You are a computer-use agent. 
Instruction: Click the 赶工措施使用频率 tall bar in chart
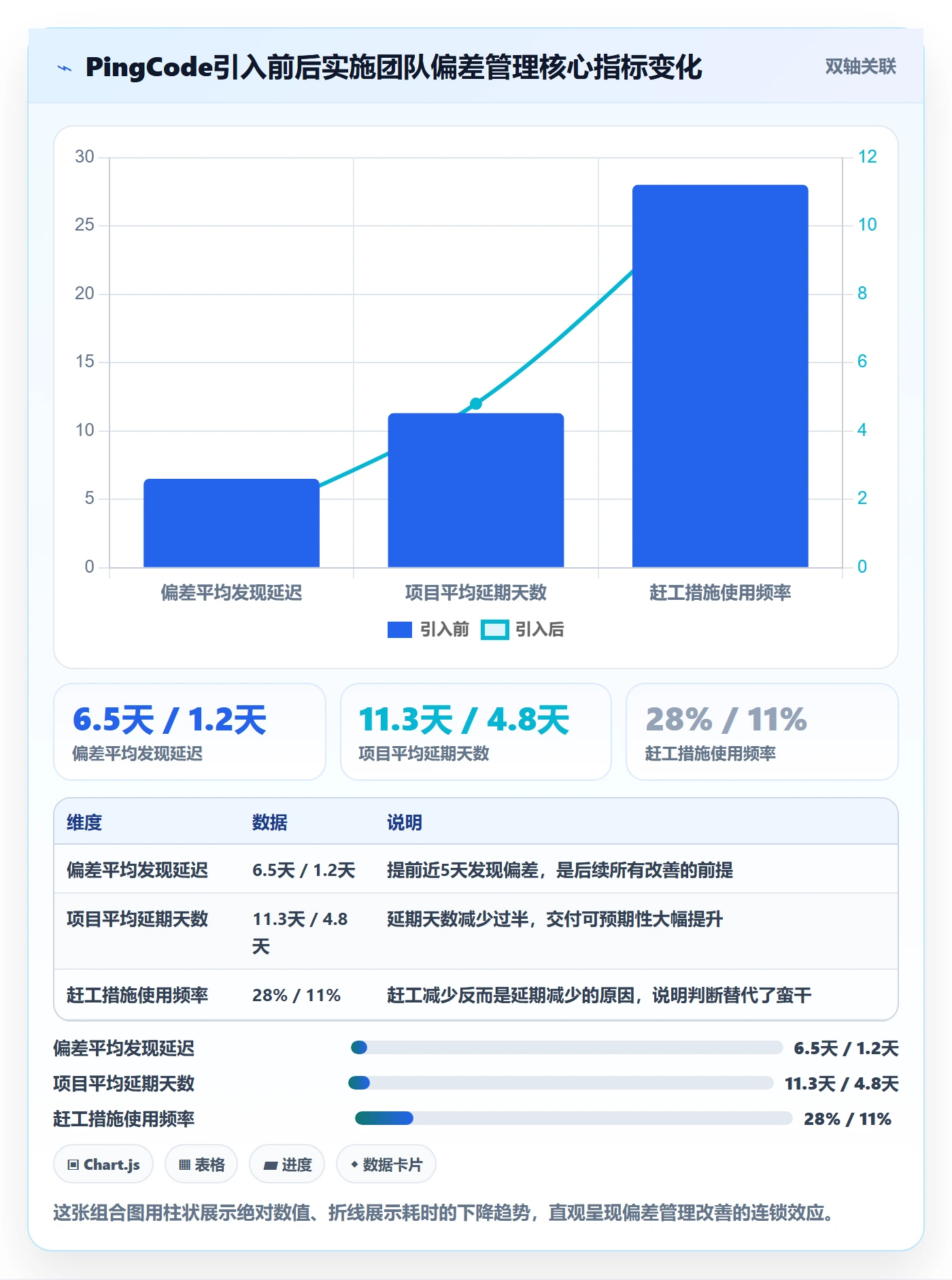pyautogui.click(x=720, y=375)
